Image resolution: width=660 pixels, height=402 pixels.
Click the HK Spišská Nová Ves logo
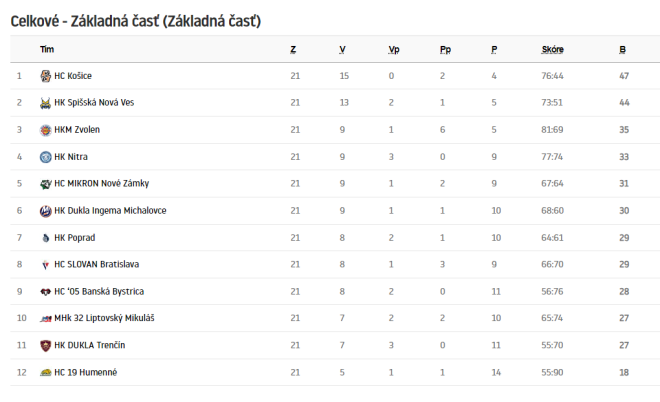pyautogui.click(x=45, y=103)
